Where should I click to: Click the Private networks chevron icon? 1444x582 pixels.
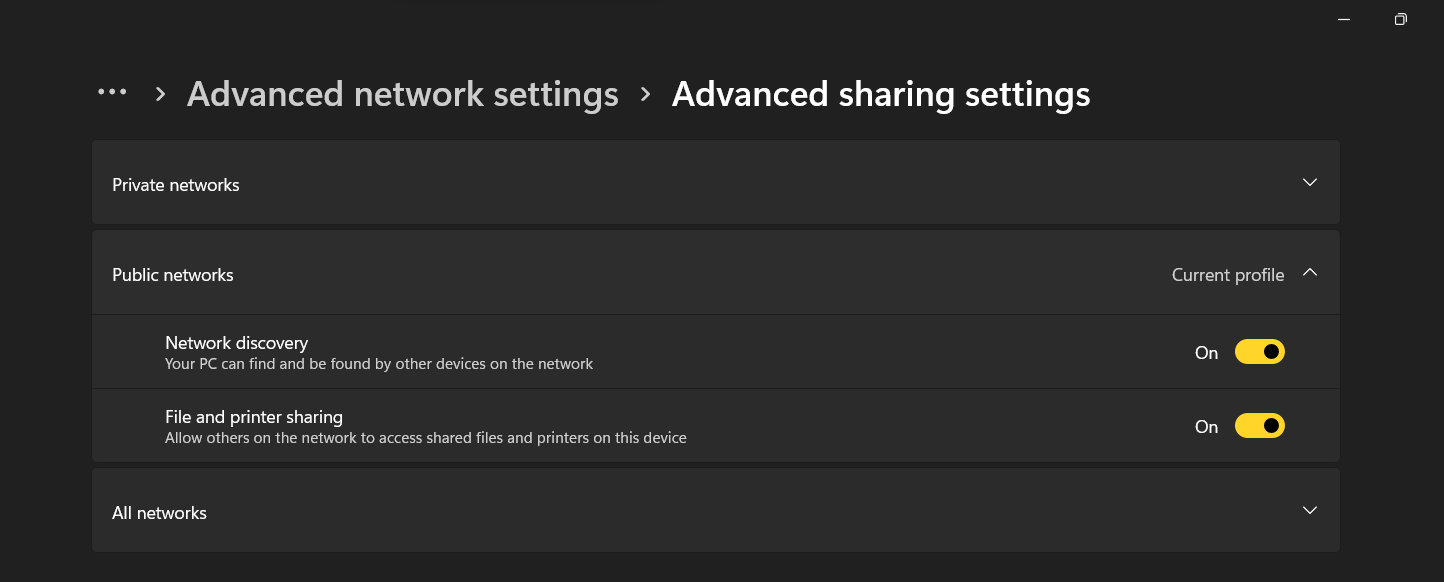1310,183
